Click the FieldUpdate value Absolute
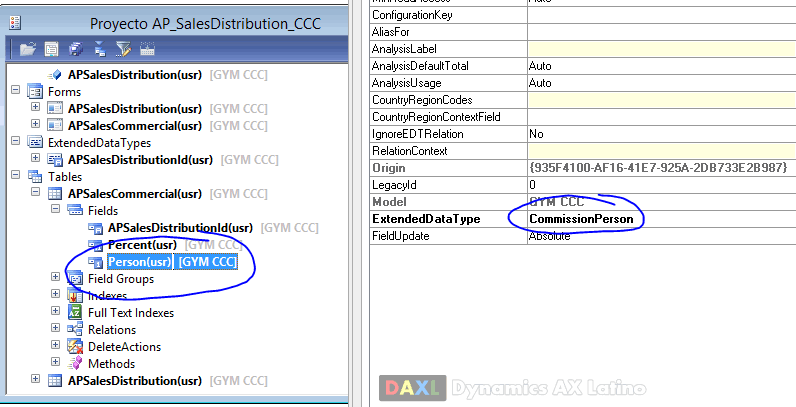Image resolution: width=796 pixels, height=407 pixels. [661, 236]
